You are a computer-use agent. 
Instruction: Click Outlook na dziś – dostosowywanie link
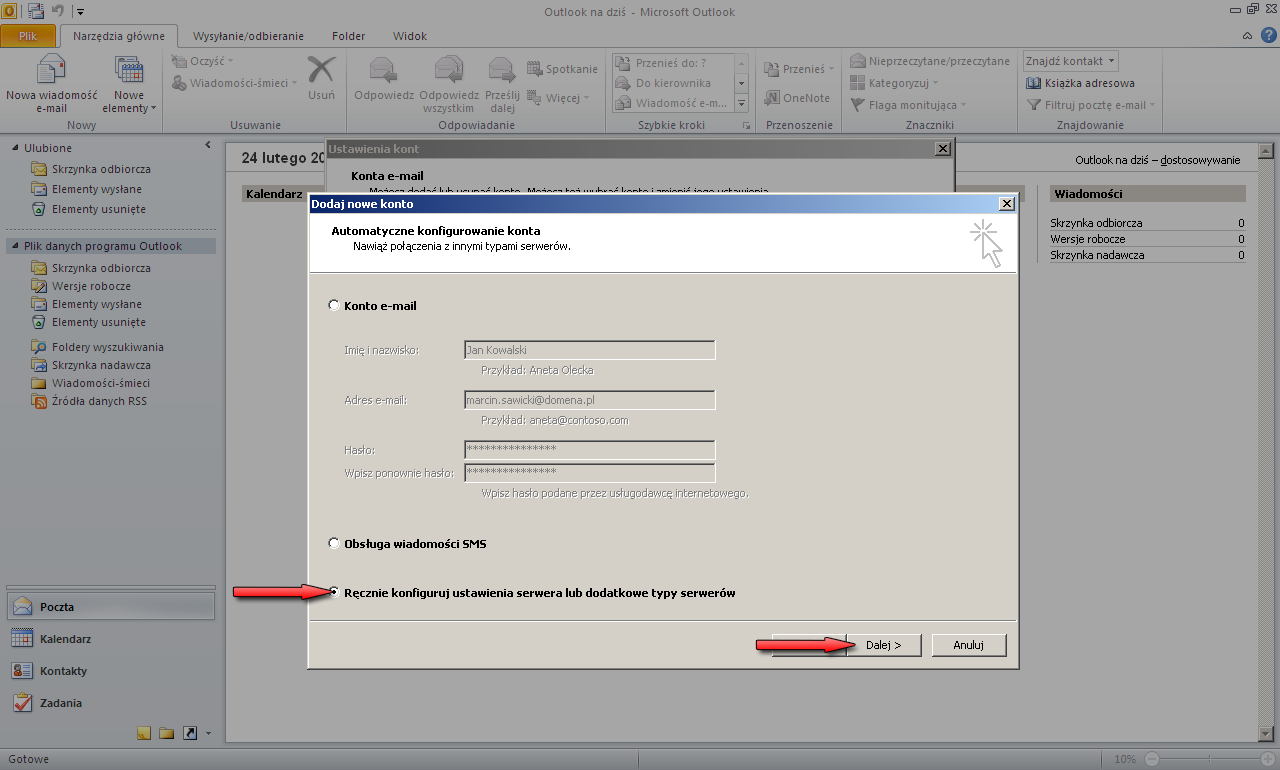click(x=1157, y=160)
